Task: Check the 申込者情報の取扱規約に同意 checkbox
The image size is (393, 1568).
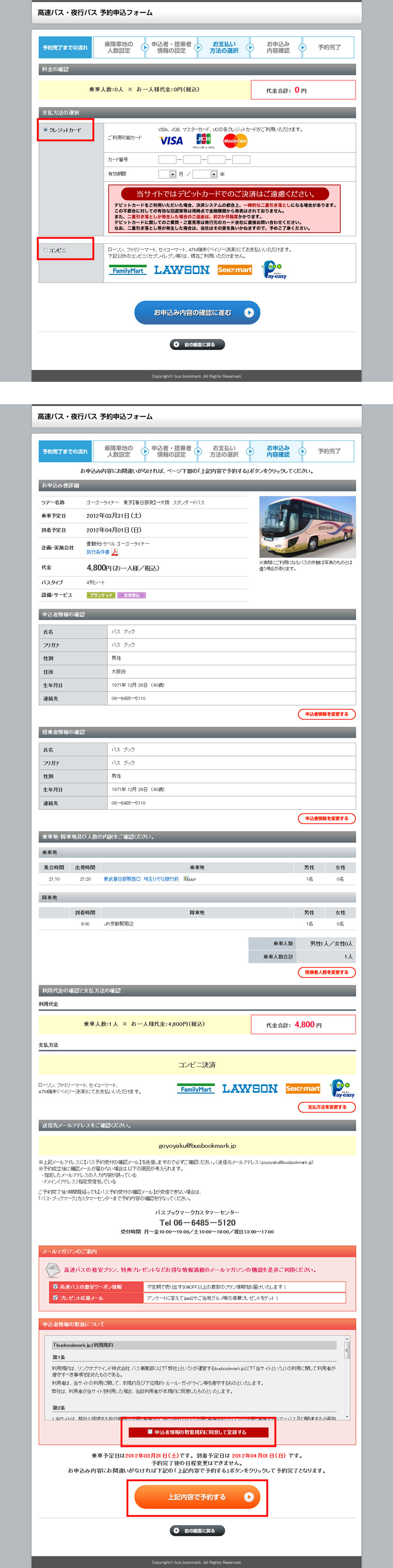Action: 150,1432
